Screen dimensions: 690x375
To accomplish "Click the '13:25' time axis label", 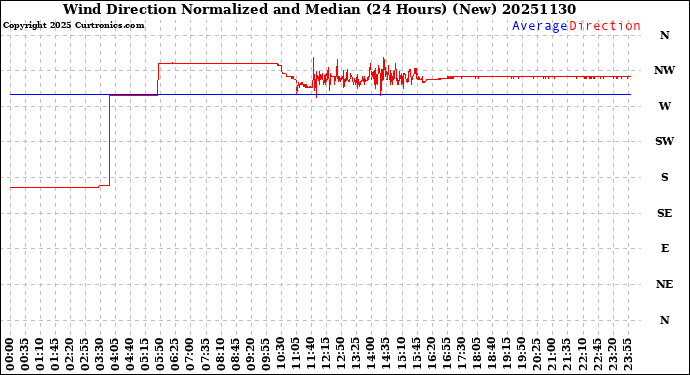I will [355, 355].
